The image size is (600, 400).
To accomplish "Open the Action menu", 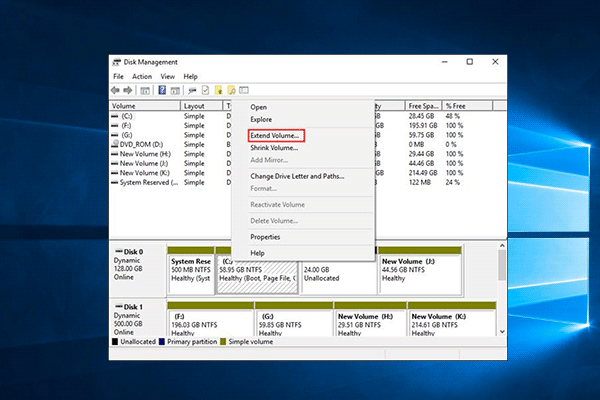I will pos(142,77).
